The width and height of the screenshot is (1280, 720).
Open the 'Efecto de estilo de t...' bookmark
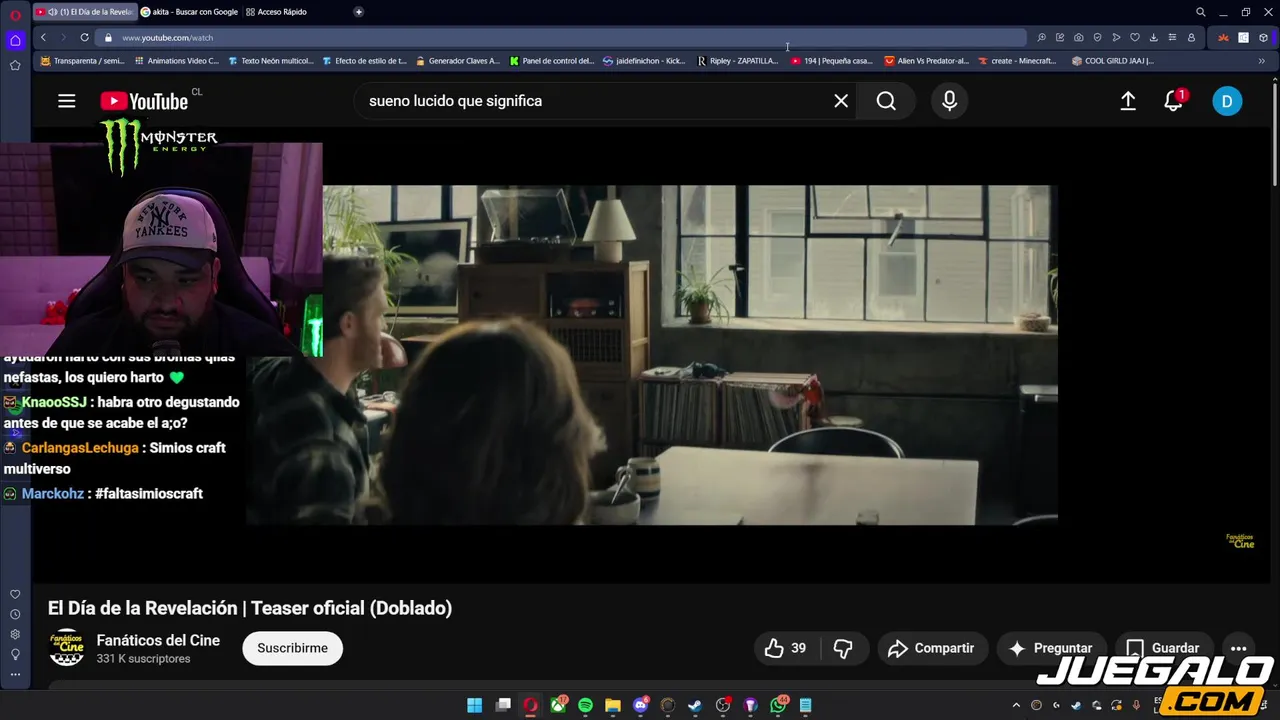(364, 61)
